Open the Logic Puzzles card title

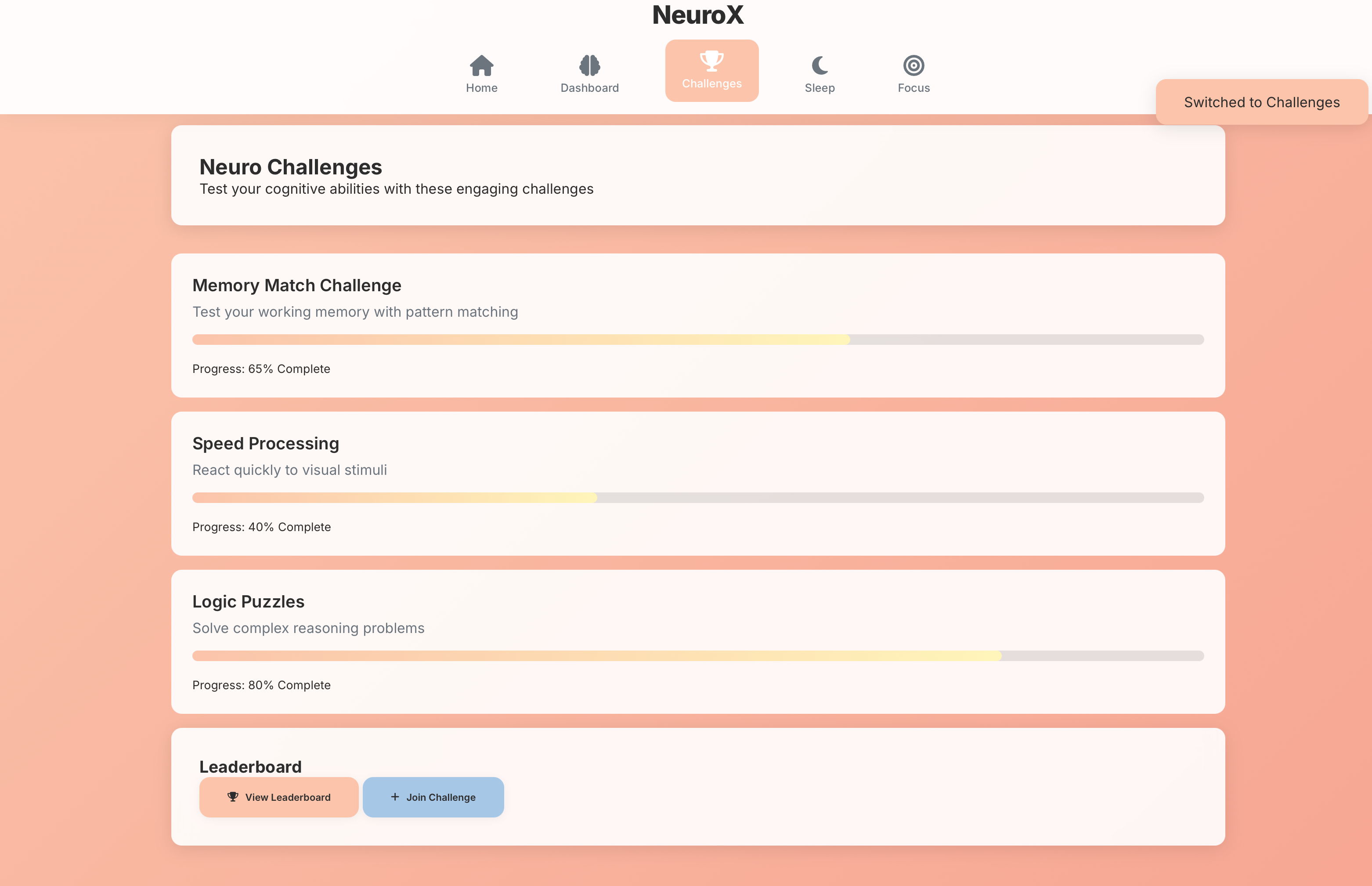249,602
